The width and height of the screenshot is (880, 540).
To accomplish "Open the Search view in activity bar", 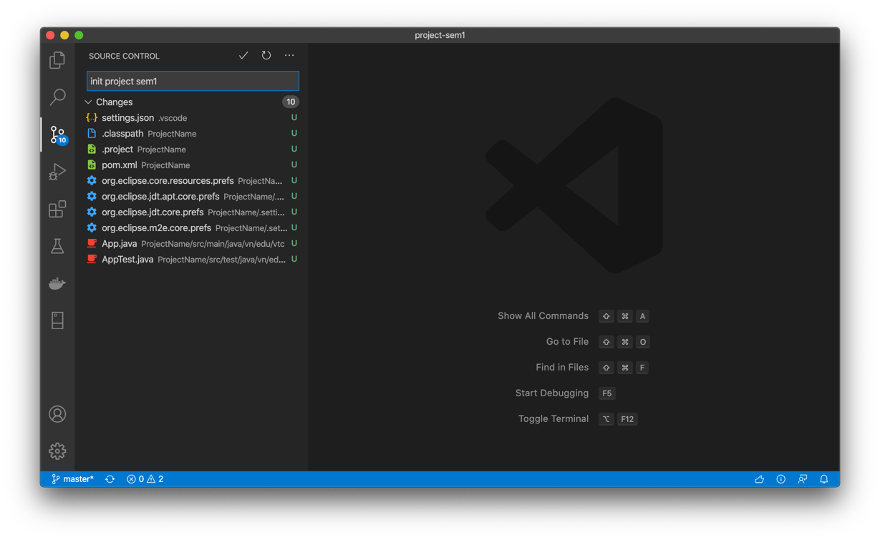I will click(x=57, y=97).
